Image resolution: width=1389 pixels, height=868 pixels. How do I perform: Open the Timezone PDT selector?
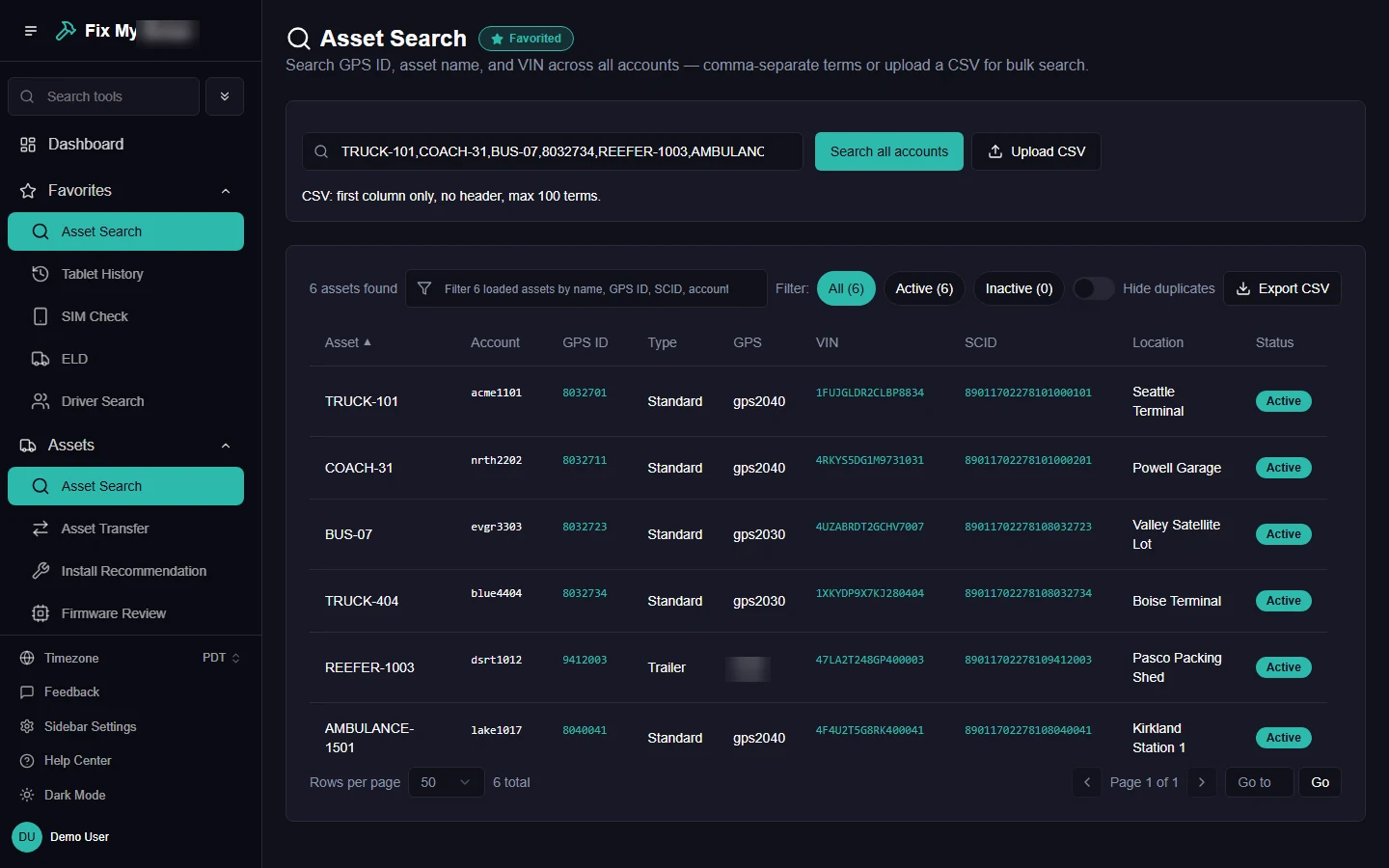point(221,658)
